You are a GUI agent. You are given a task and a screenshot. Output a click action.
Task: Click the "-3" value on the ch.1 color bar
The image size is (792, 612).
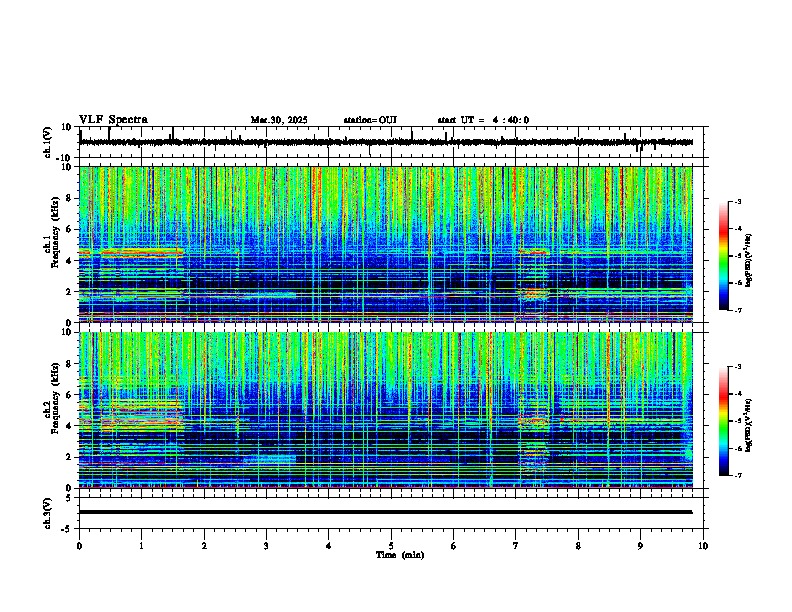point(738,202)
